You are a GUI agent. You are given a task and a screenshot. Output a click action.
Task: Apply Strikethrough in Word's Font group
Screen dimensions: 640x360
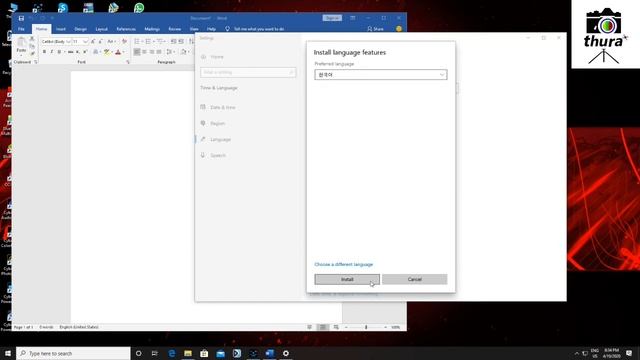(70, 52)
